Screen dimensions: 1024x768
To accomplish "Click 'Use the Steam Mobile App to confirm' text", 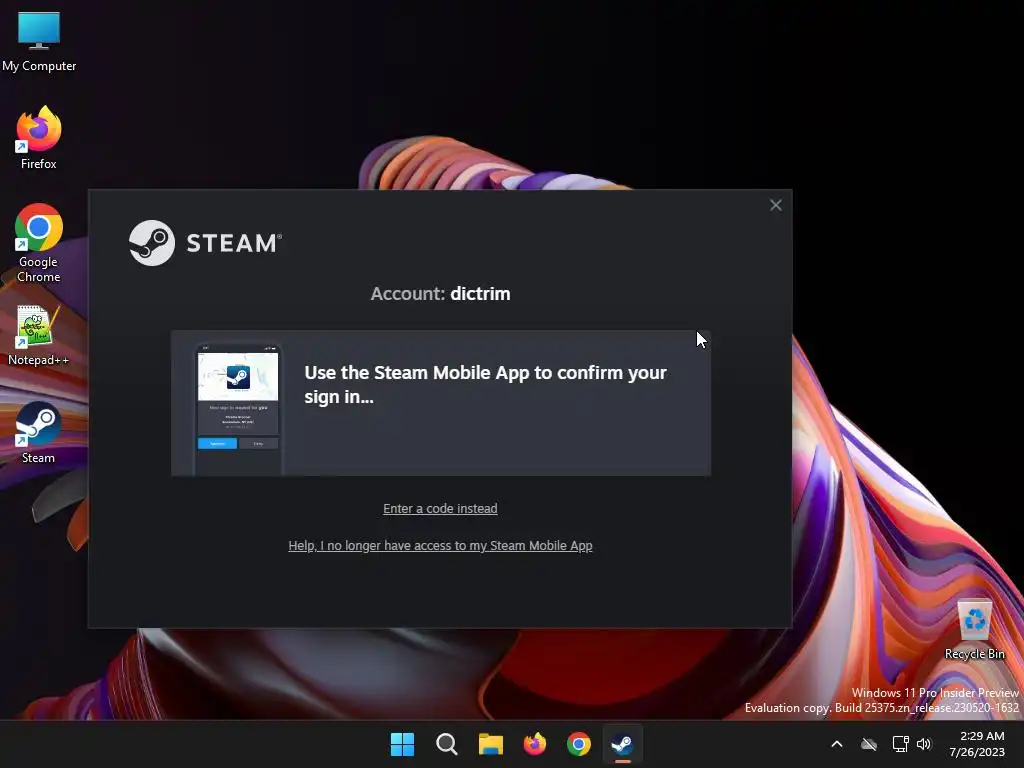I will 485,384.
